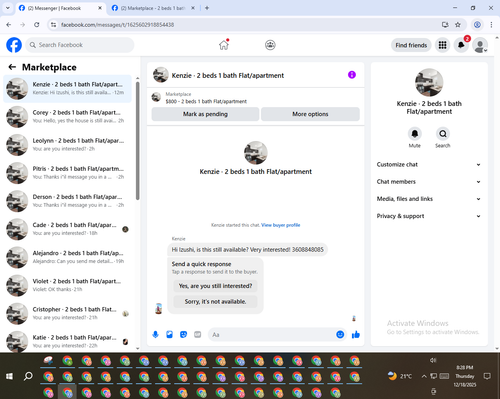Click the Find friends button
The width and height of the screenshot is (500, 399).
(411, 45)
